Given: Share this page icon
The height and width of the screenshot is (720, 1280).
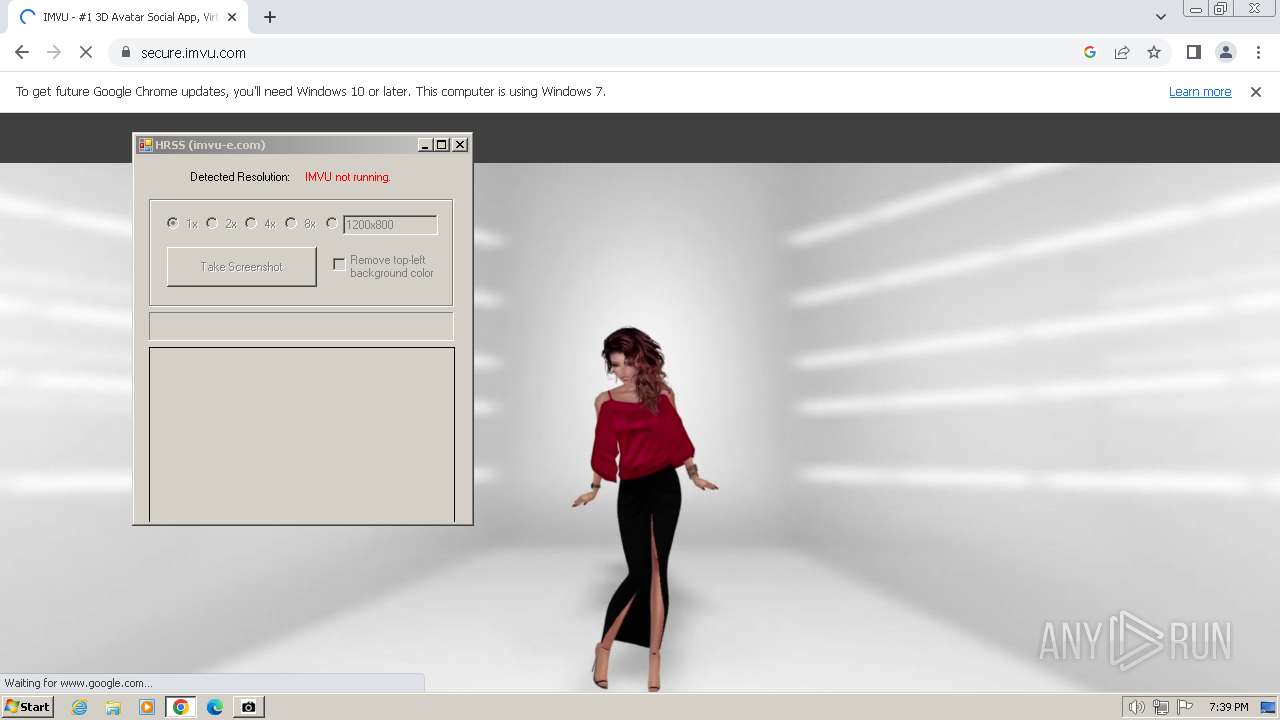Looking at the screenshot, I should 1122,53.
